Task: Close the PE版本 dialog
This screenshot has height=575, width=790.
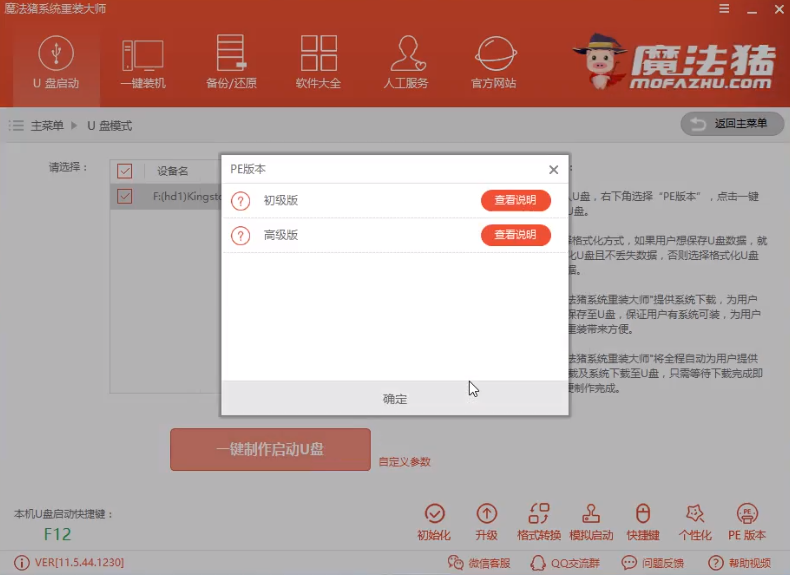Action: [553, 170]
